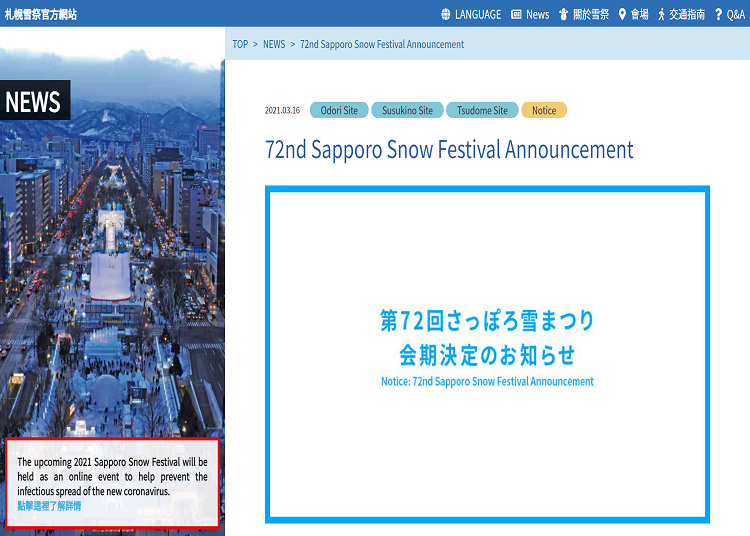Click the snowman icon for 關於雪祭
The height and width of the screenshot is (536, 750).
coord(563,14)
